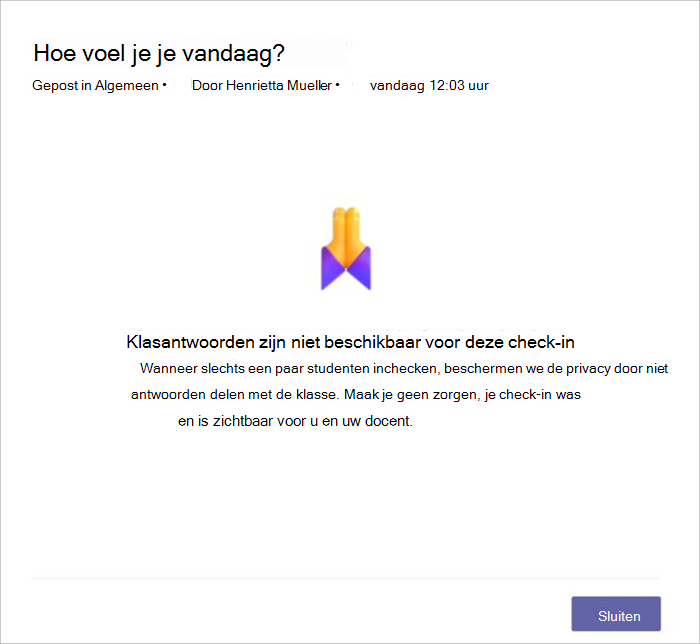The height and width of the screenshot is (644, 700).
Task: Click the Sluiten button
Action: [616, 614]
